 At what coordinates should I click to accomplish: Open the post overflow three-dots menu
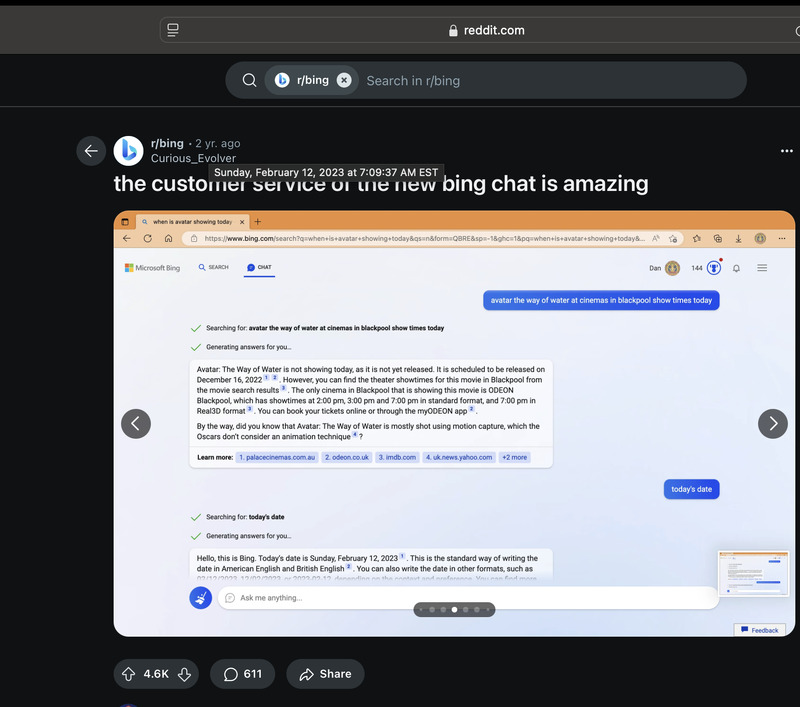(787, 151)
